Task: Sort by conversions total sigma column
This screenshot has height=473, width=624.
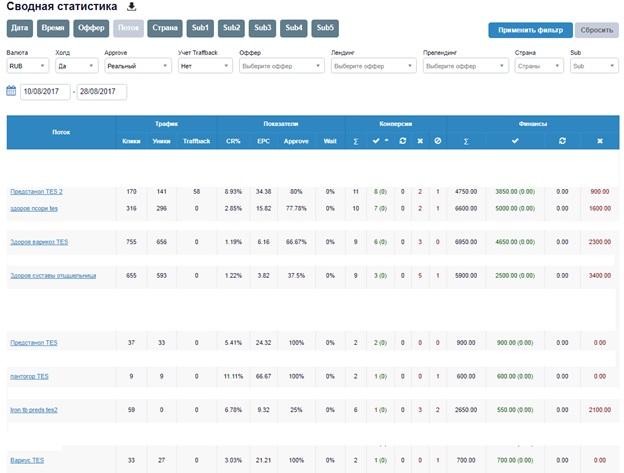Action: pyautogui.click(x=356, y=141)
